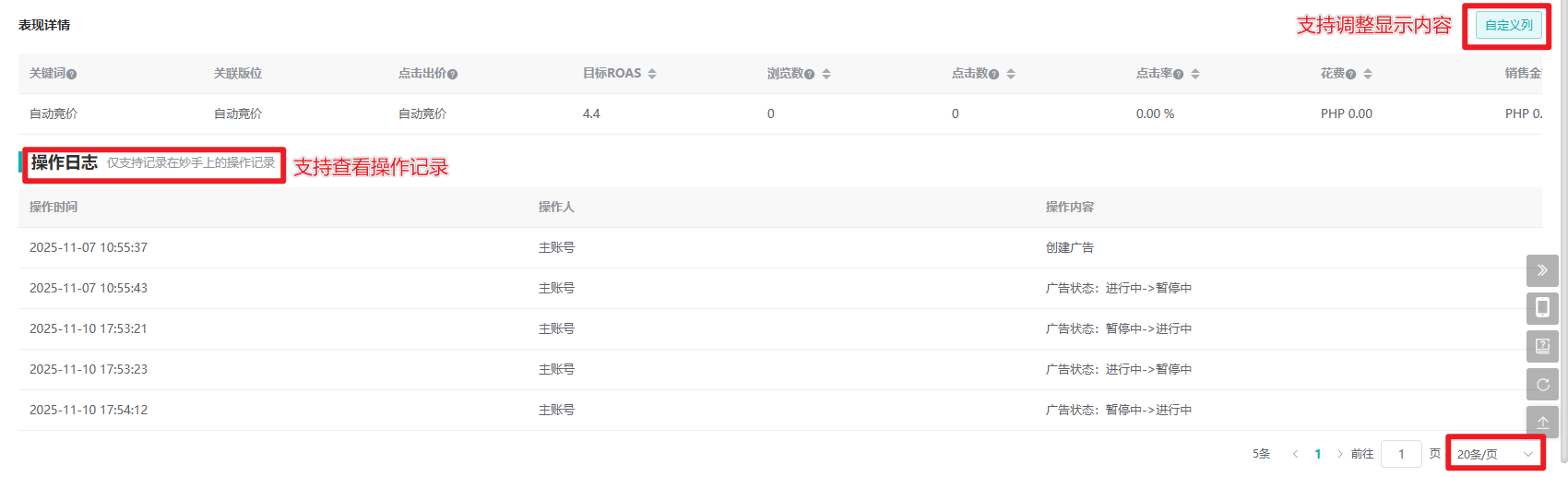This screenshot has height=477, width=1568.
Task: Open the help manual floating icon
Action: pyautogui.click(x=1542, y=346)
